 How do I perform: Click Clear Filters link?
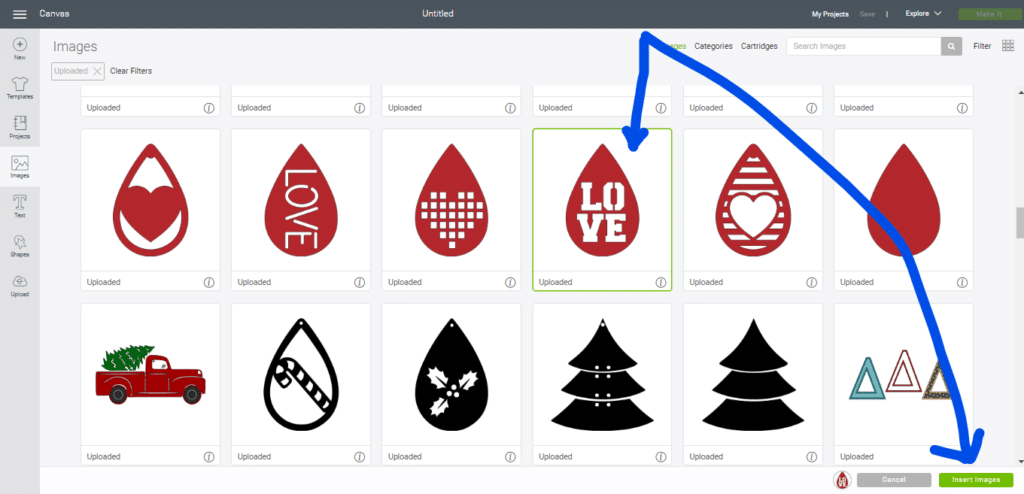pyautogui.click(x=131, y=71)
